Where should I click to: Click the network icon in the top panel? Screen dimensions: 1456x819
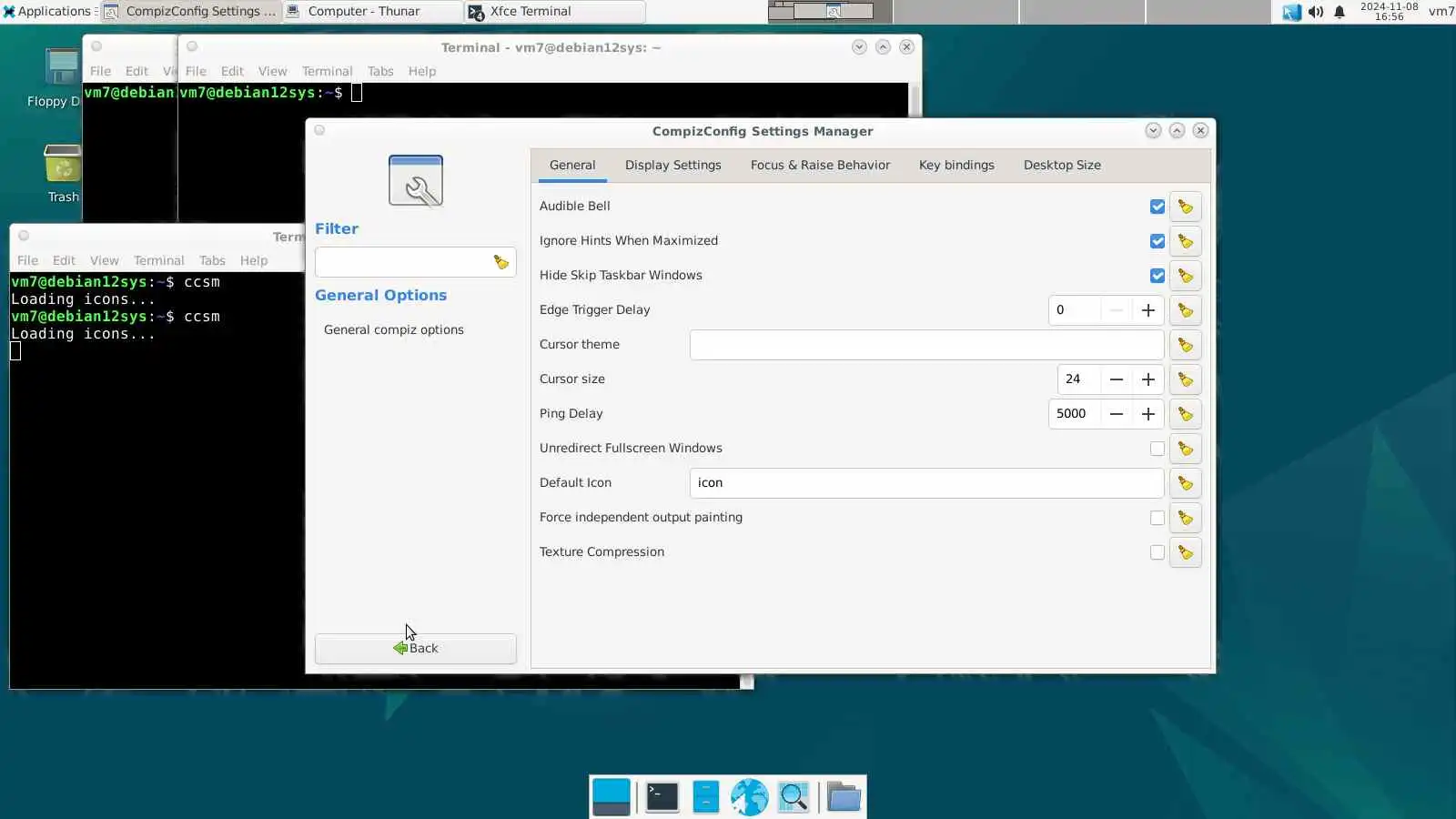coord(1291,12)
